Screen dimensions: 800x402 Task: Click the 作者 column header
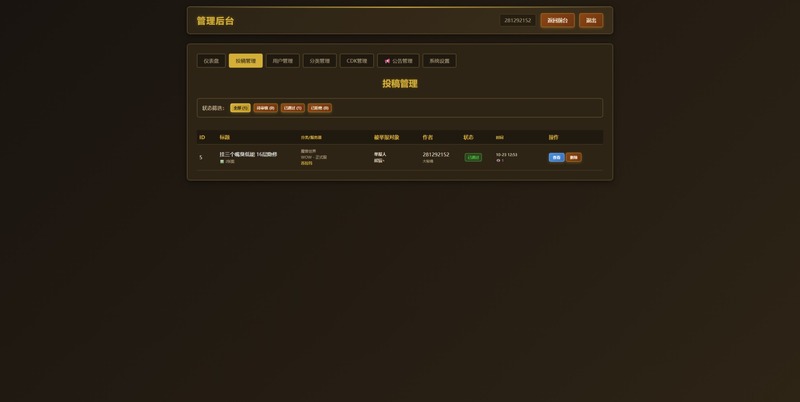tap(428, 137)
